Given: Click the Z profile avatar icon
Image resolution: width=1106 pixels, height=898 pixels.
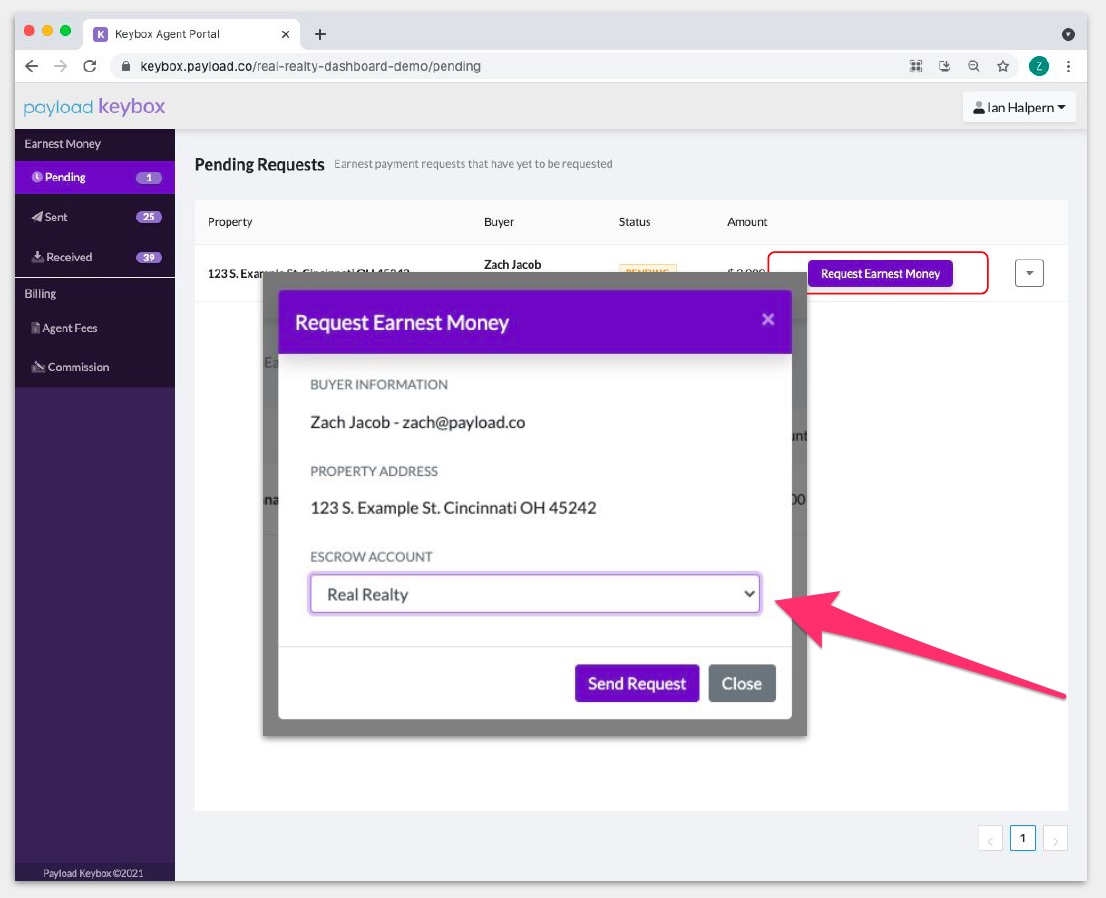Looking at the screenshot, I should coord(1038,65).
